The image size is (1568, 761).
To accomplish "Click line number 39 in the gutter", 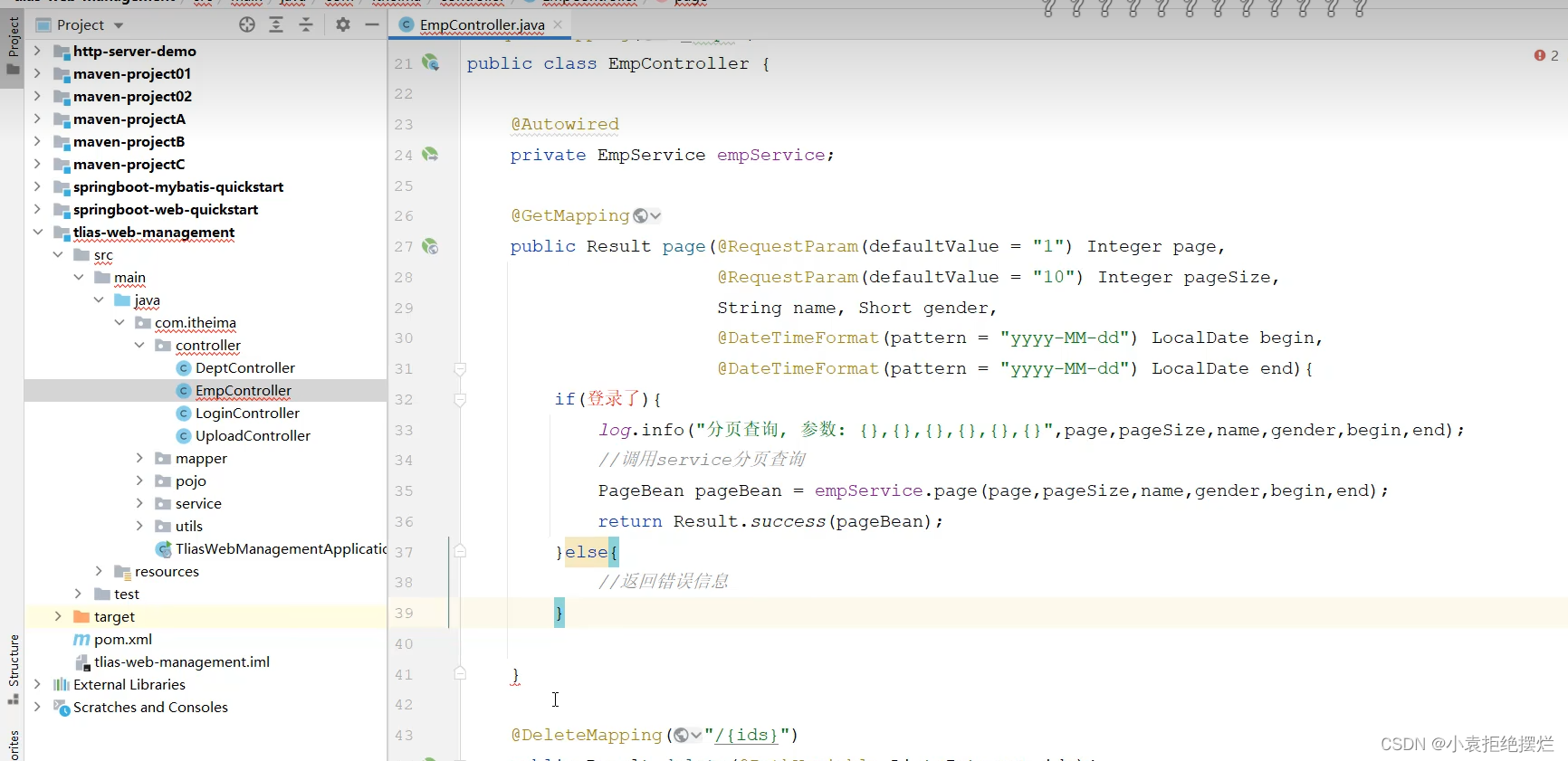I will coord(404,613).
